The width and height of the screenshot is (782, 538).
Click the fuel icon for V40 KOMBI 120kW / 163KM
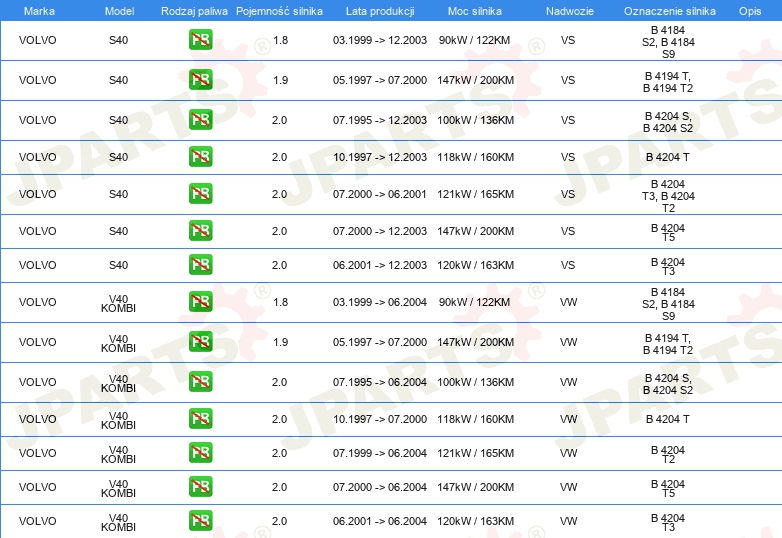200,521
